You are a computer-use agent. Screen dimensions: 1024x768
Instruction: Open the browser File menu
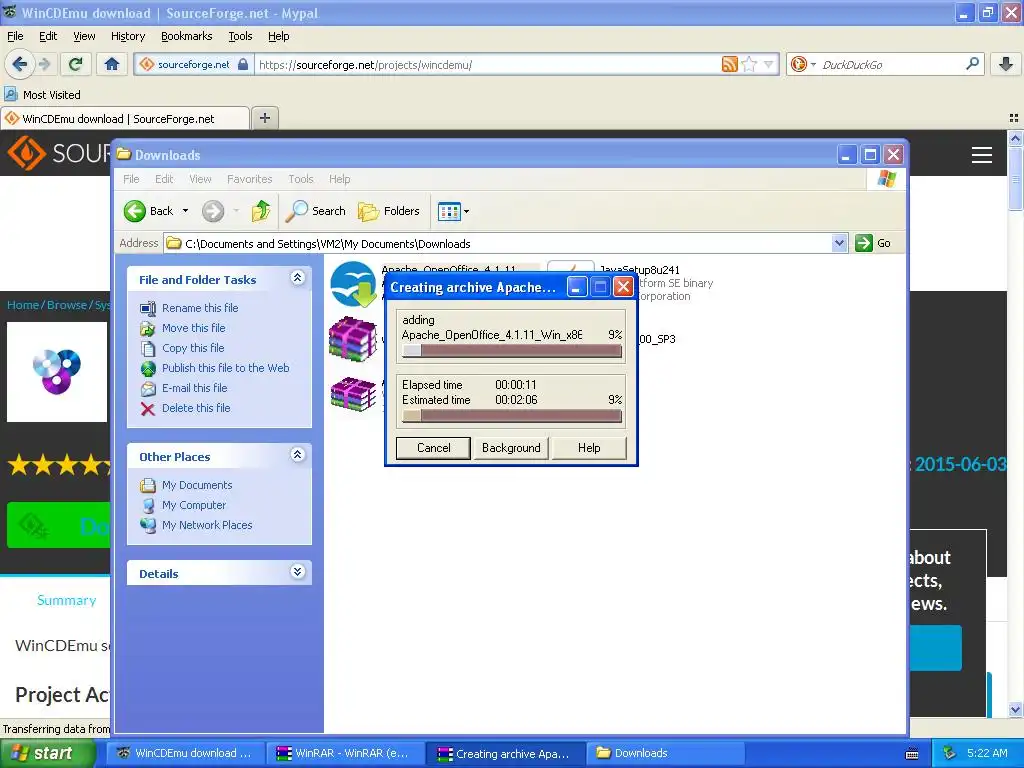(x=15, y=37)
